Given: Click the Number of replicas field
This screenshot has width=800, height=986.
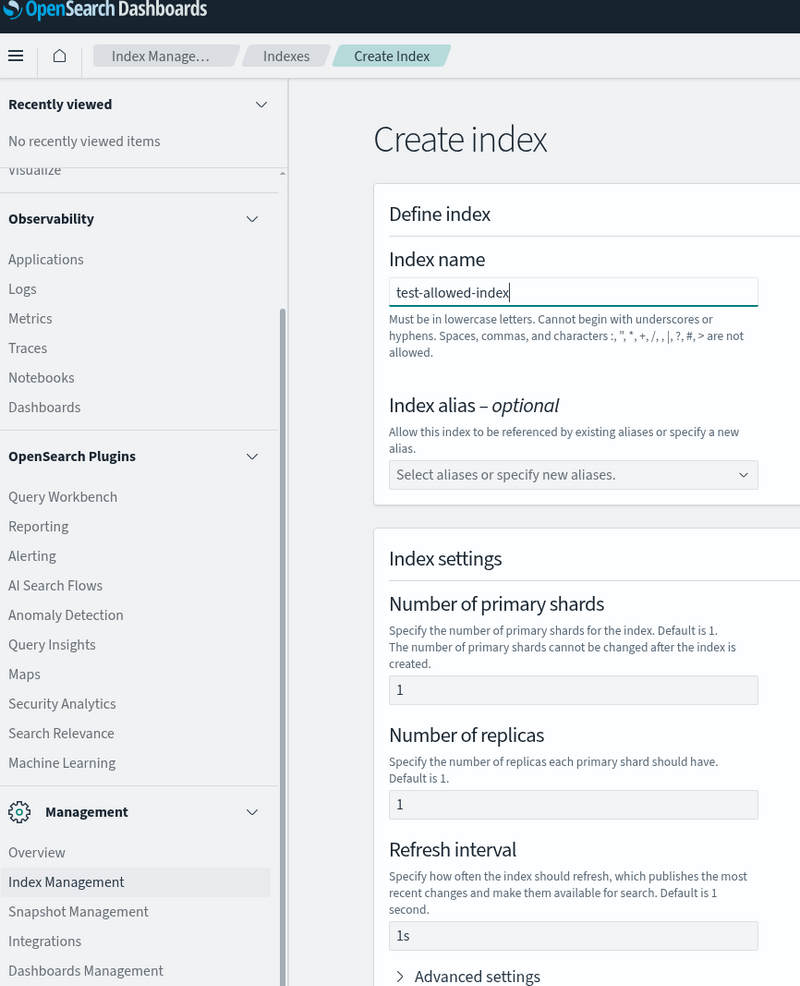Looking at the screenshot, I should pos(573,804).
